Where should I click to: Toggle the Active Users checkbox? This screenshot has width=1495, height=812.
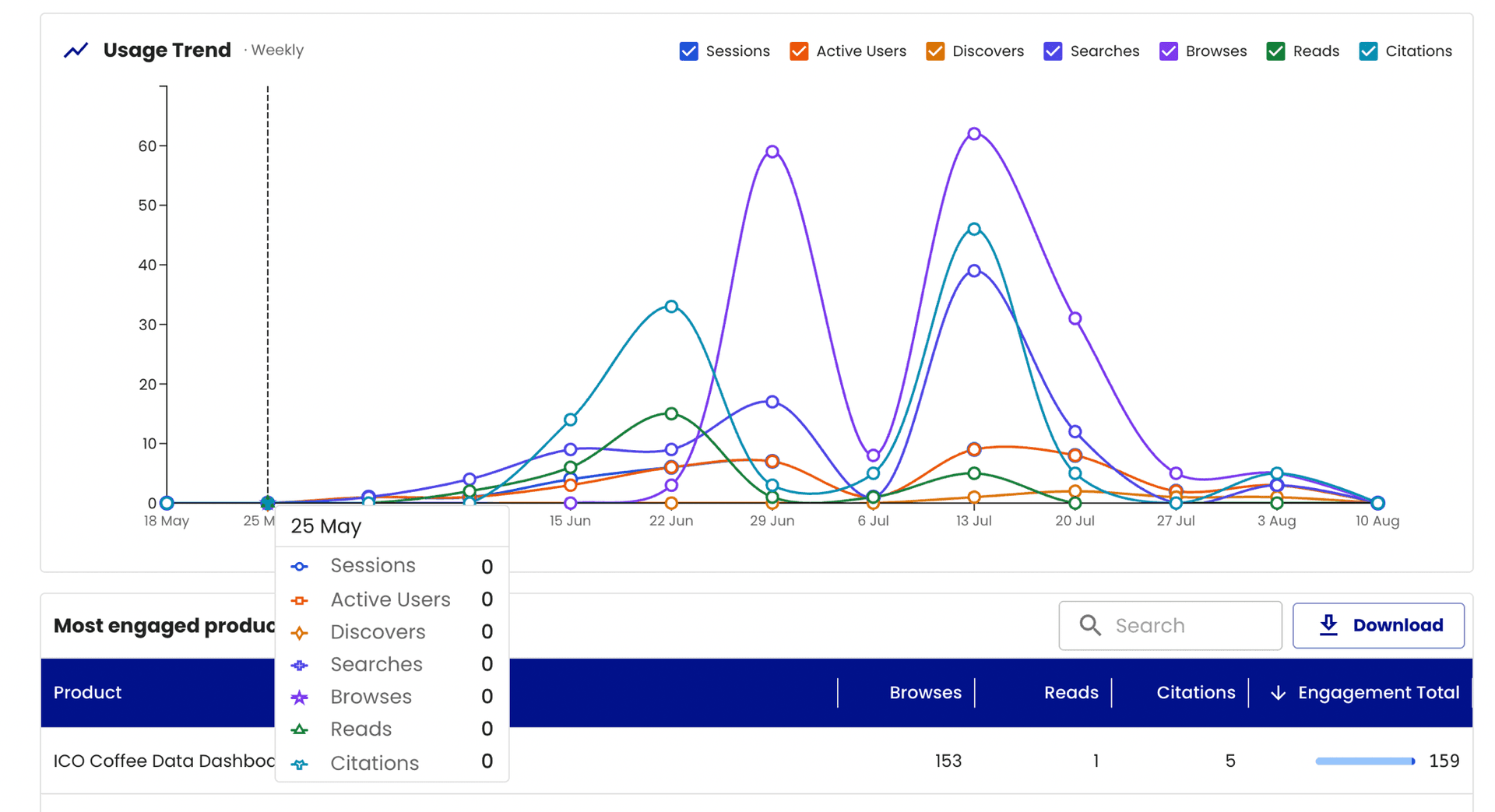(799, 51)
